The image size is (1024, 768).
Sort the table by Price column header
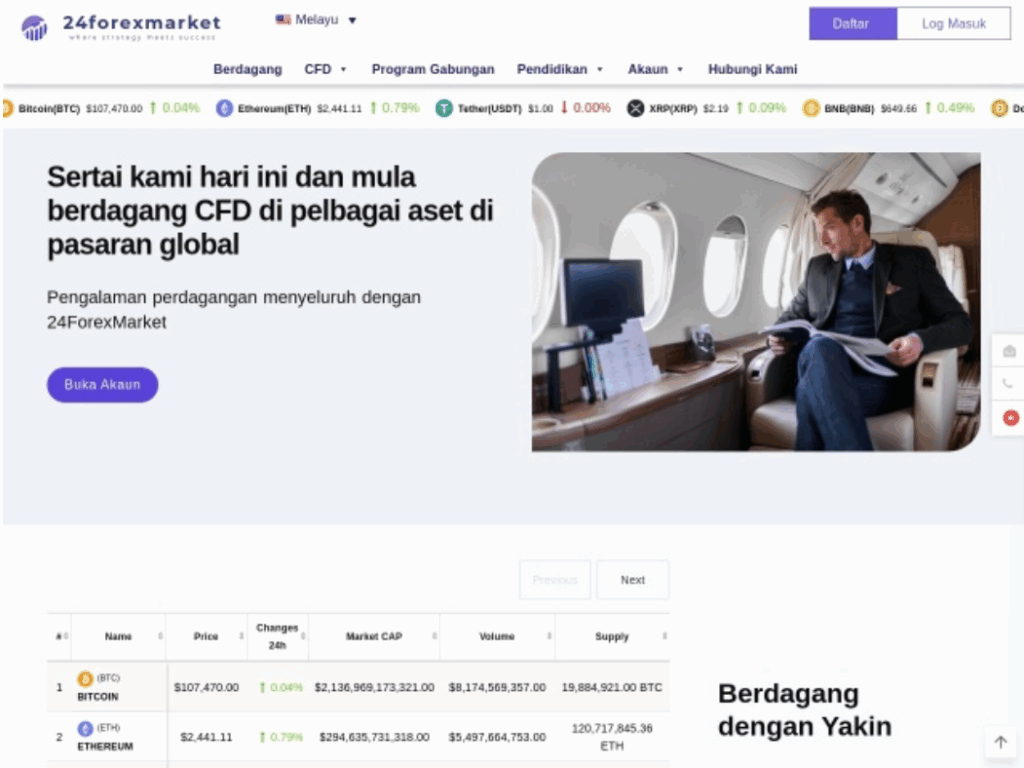click(x=206, y=636)
